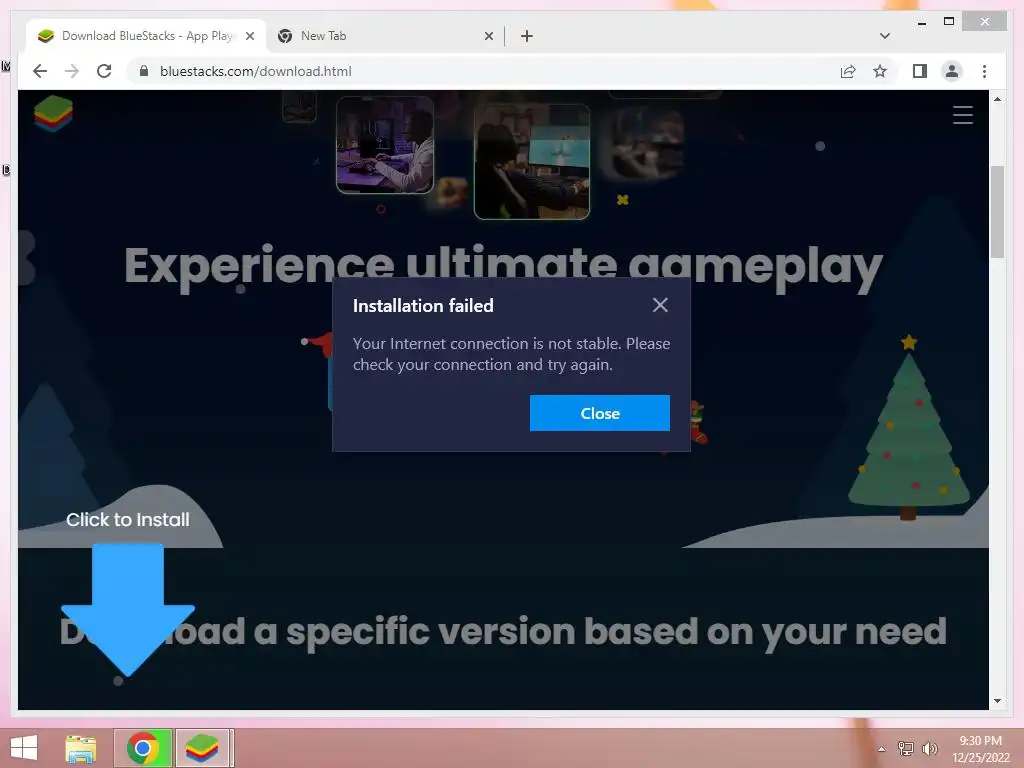Bookmark this page with star icon

tap(880, 71)
